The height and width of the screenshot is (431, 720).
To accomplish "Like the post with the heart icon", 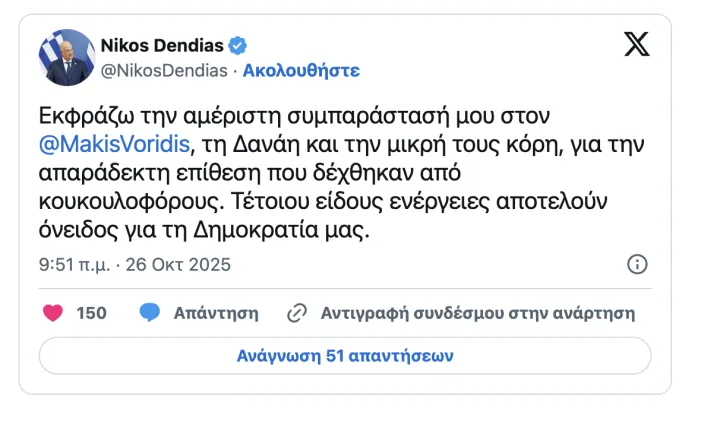I will pyautogui.click(x=53, y=313).
